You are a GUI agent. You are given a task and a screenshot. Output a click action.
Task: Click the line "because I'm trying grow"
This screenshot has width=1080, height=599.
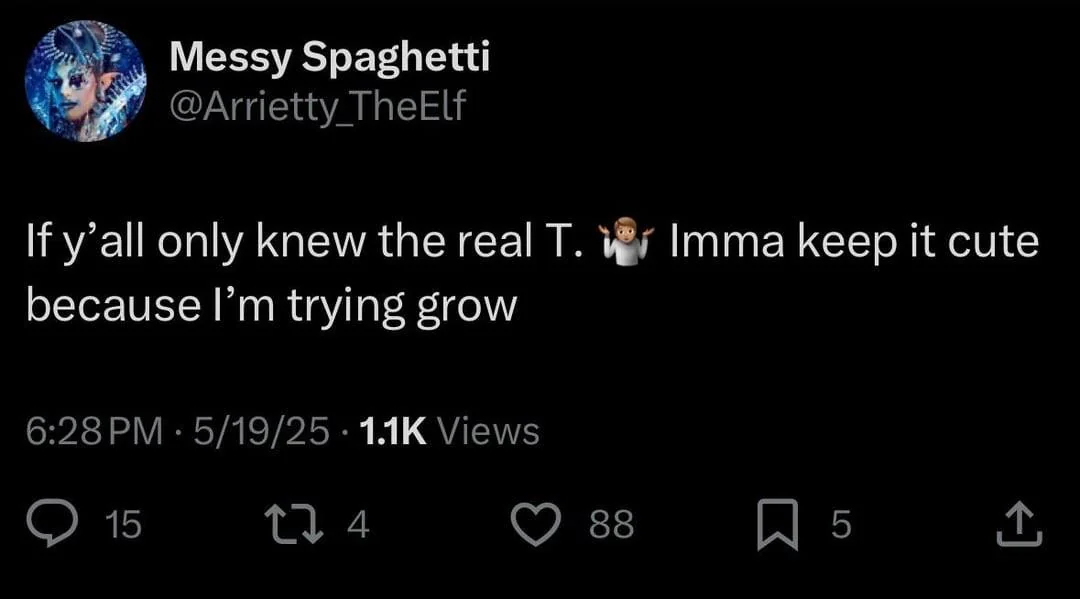(271, 304)
